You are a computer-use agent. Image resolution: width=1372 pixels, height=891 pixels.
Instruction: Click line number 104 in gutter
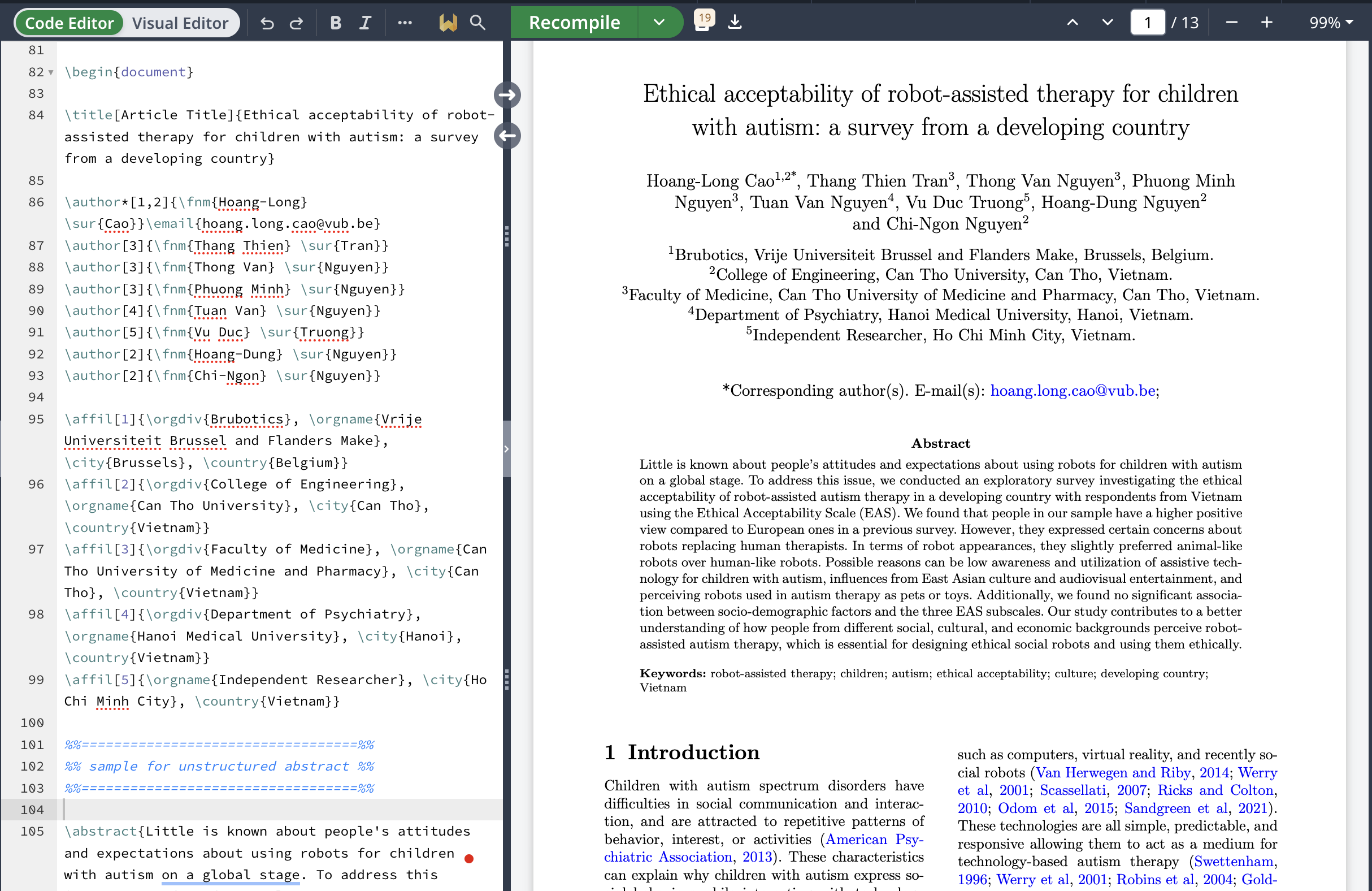coord(32,810)
